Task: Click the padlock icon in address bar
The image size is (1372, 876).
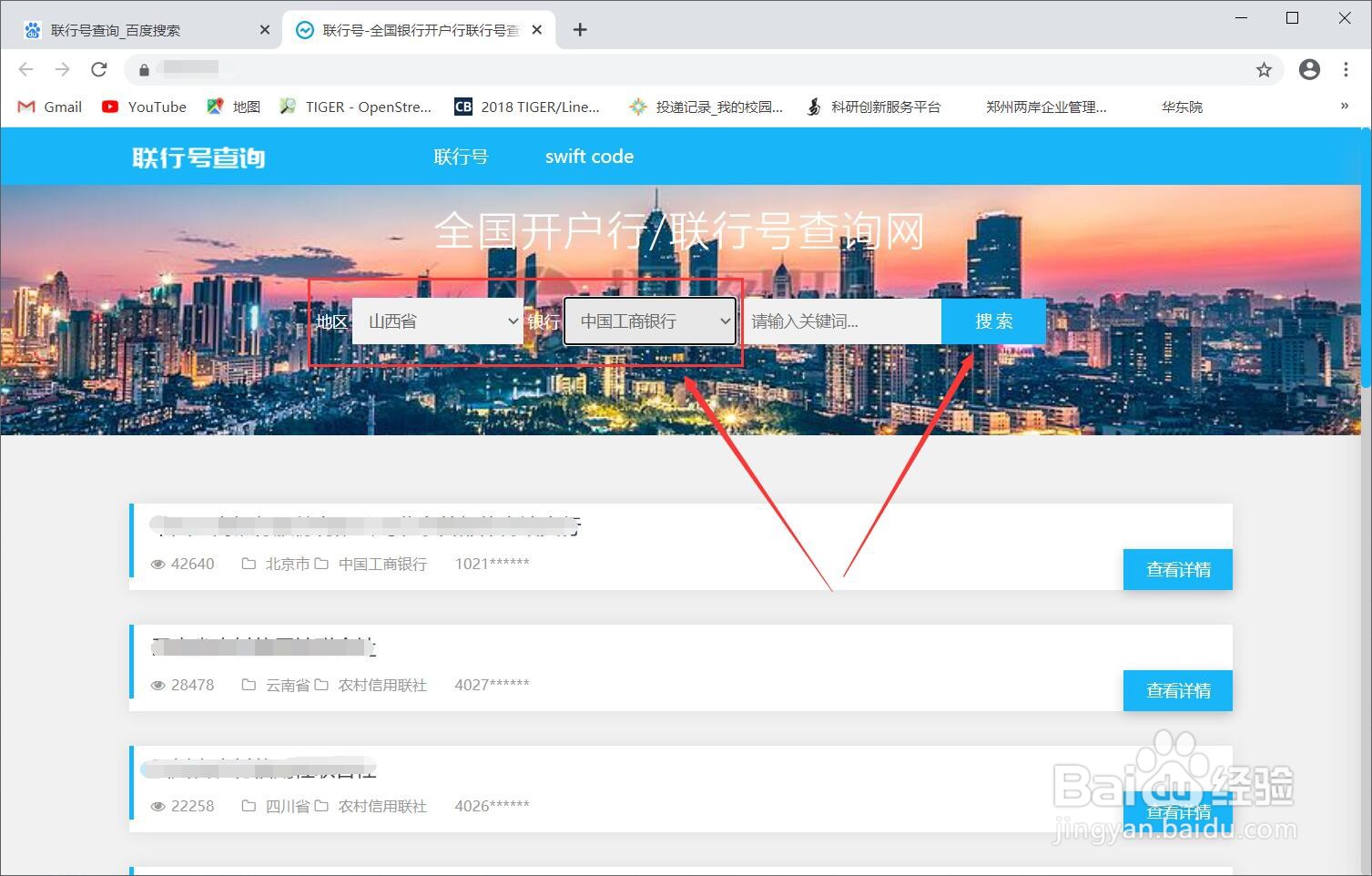Action: coord(143,69)
